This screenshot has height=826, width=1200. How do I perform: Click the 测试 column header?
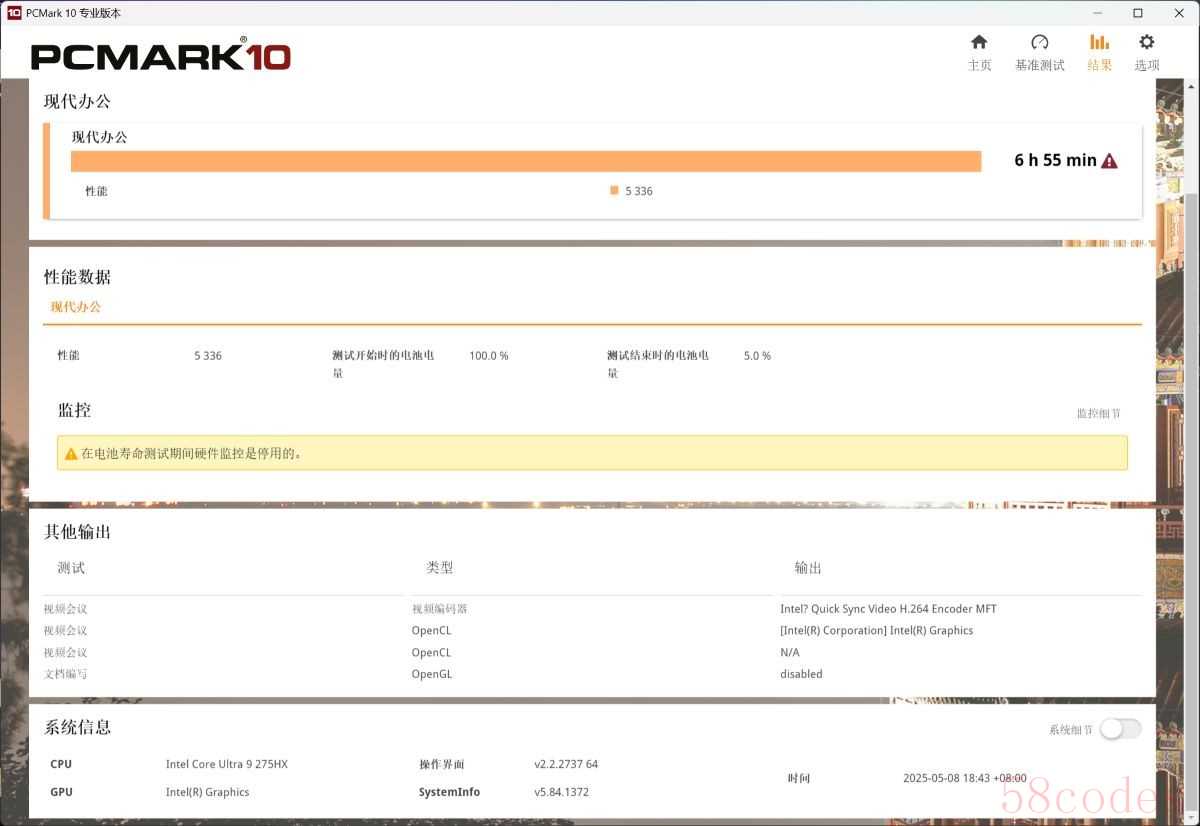pyautogui.click(x=71, y=568)
